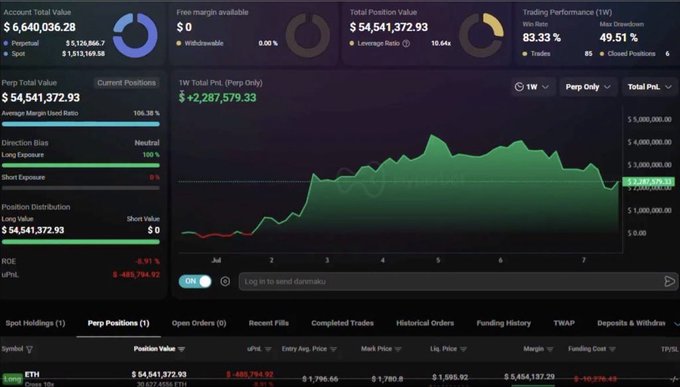Screen dimensions: 680x387
Task: Sort by Liq. Price column icon
Action: pos(463,349)
